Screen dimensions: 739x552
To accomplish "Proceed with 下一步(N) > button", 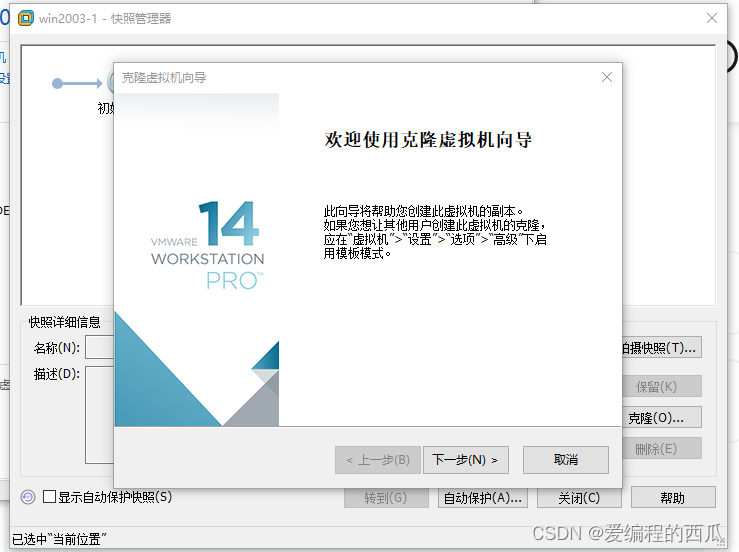I will pyautogui.click(x=466, y=460).
